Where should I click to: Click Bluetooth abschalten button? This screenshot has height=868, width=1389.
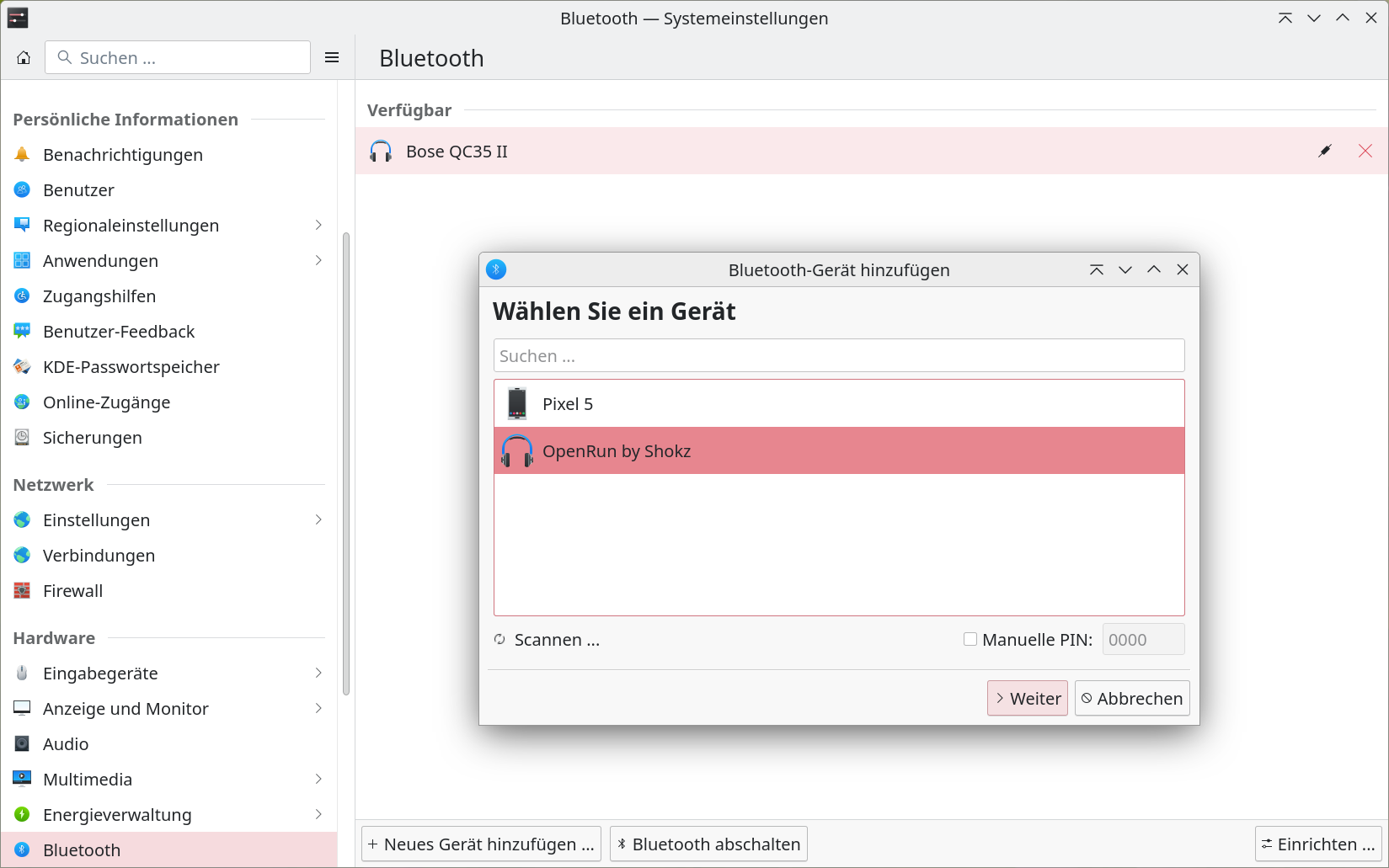click(708, 844)
